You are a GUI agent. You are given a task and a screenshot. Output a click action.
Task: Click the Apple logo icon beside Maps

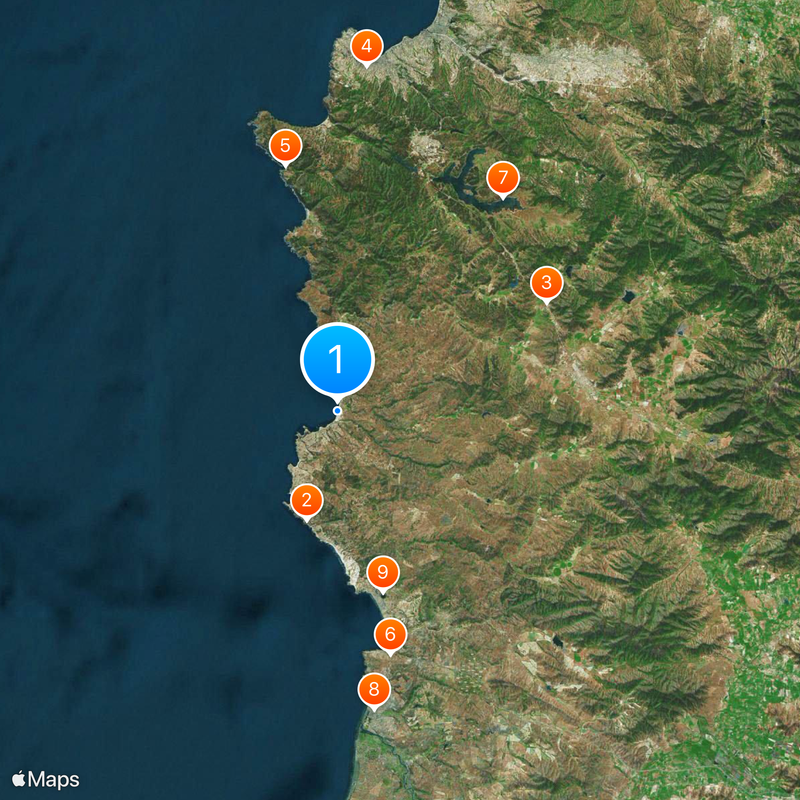tap(19, 779)
